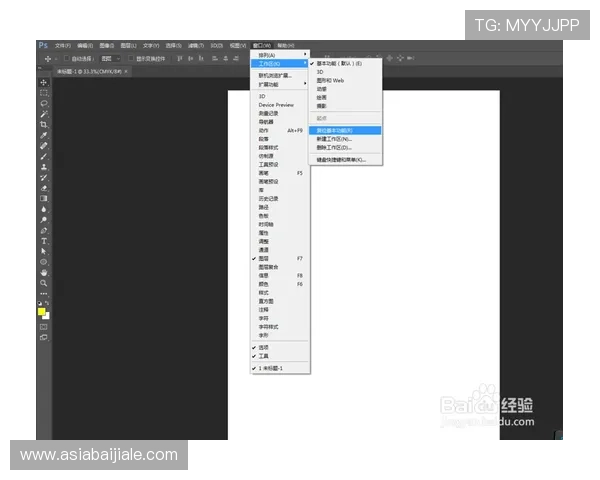Activate the Crop tool

[44, 124]
